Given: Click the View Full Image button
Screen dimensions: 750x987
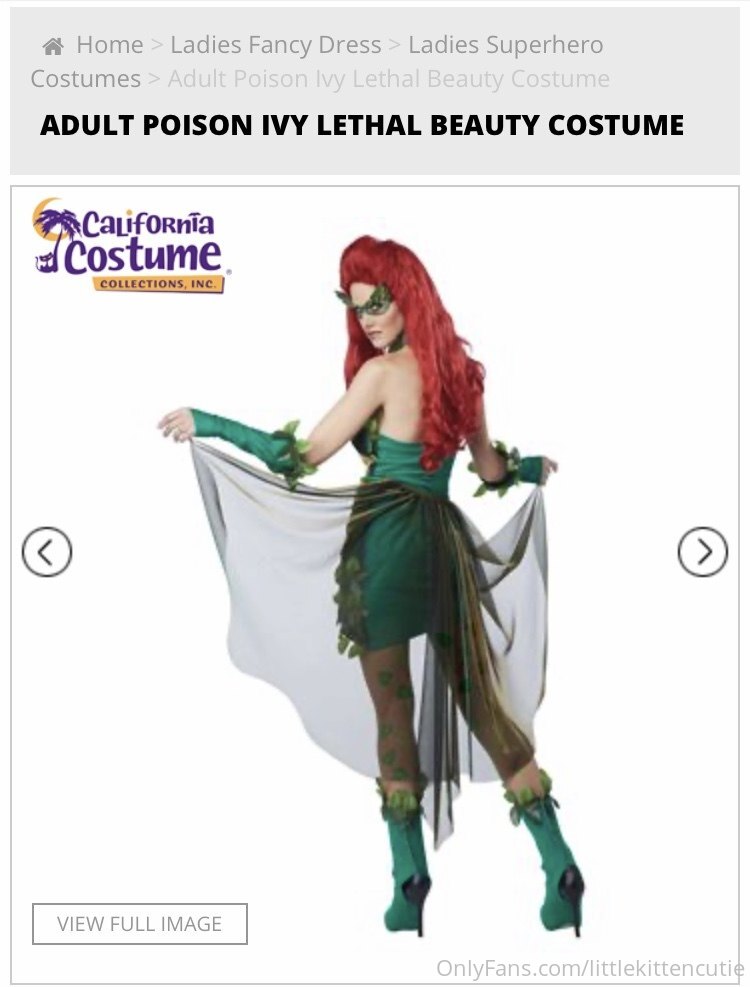Looking at the screenshot, I should coord(140,923).
